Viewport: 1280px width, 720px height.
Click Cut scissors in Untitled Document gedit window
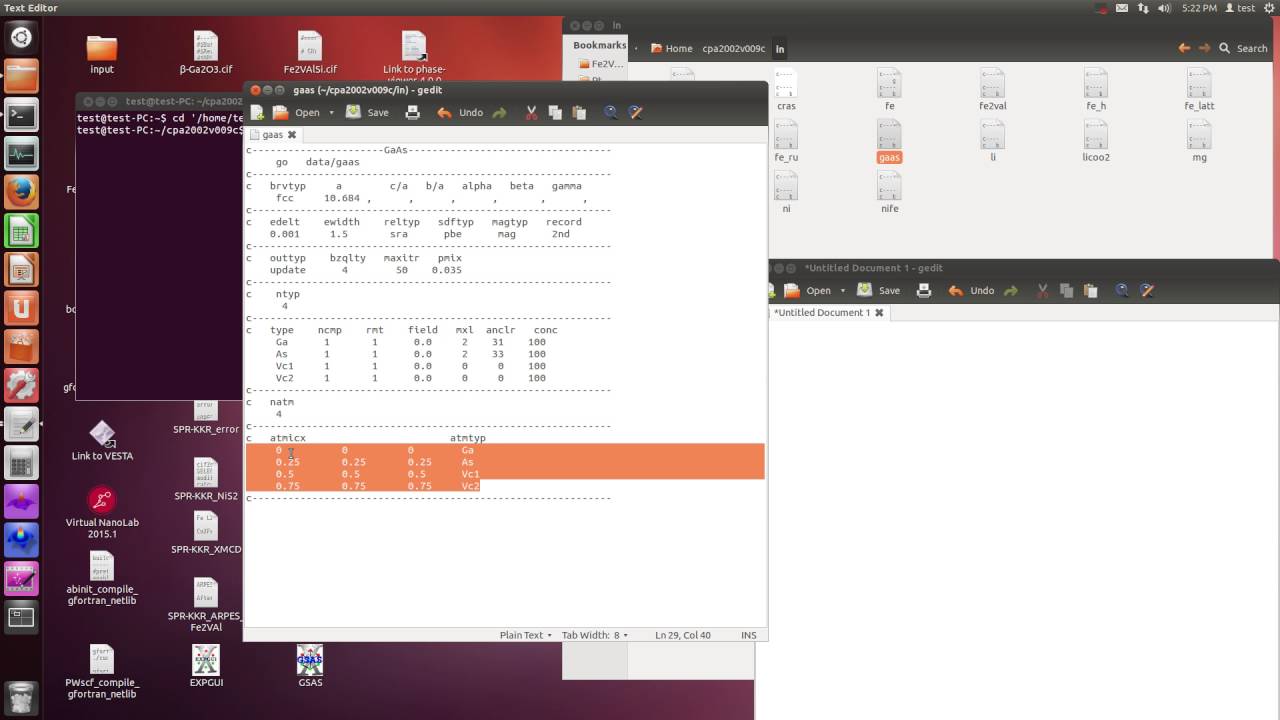coord(1043,291)
